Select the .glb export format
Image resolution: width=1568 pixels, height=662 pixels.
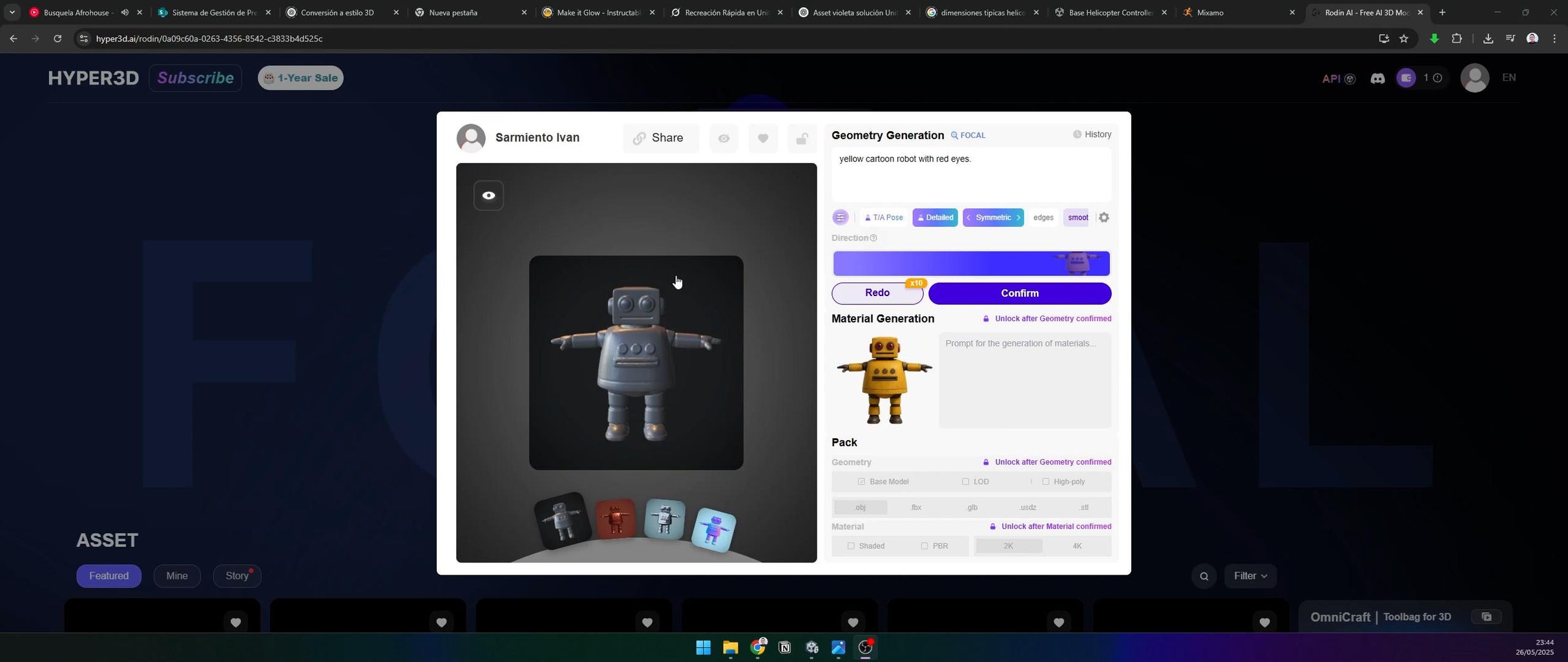972,507
